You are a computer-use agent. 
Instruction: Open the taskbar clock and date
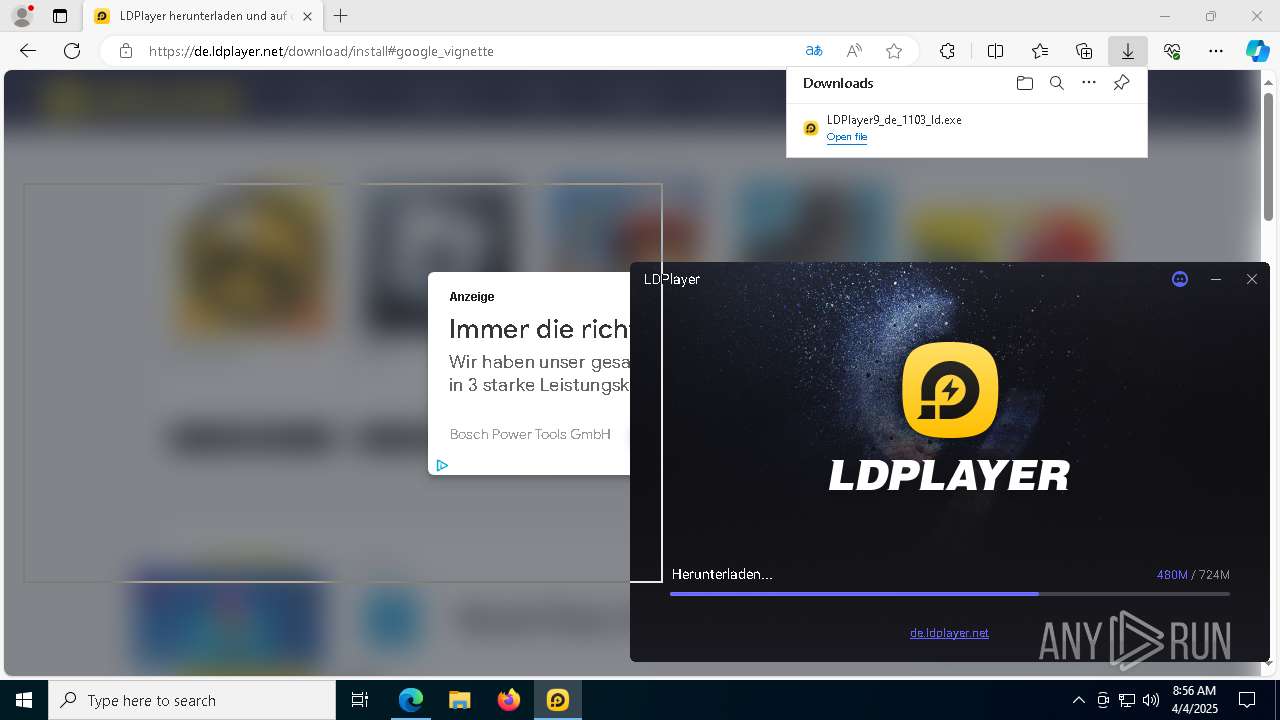point(1193,700)
